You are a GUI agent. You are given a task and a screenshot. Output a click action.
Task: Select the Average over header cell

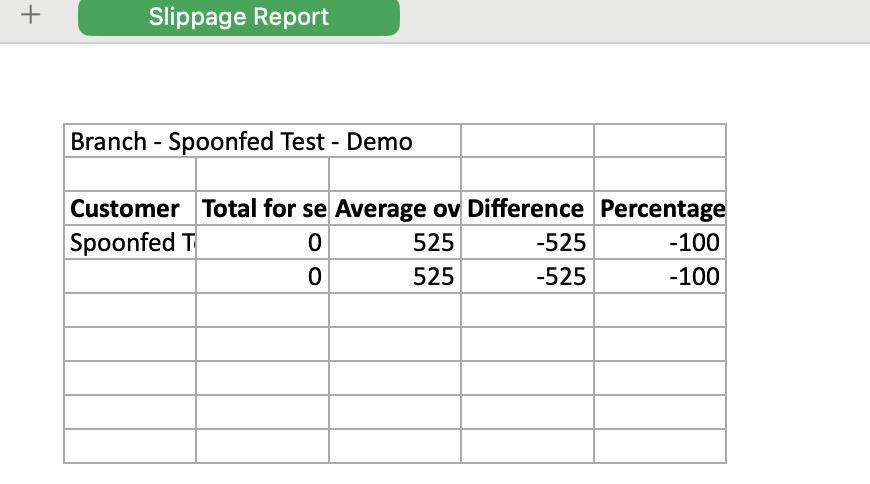pos(395,209)
